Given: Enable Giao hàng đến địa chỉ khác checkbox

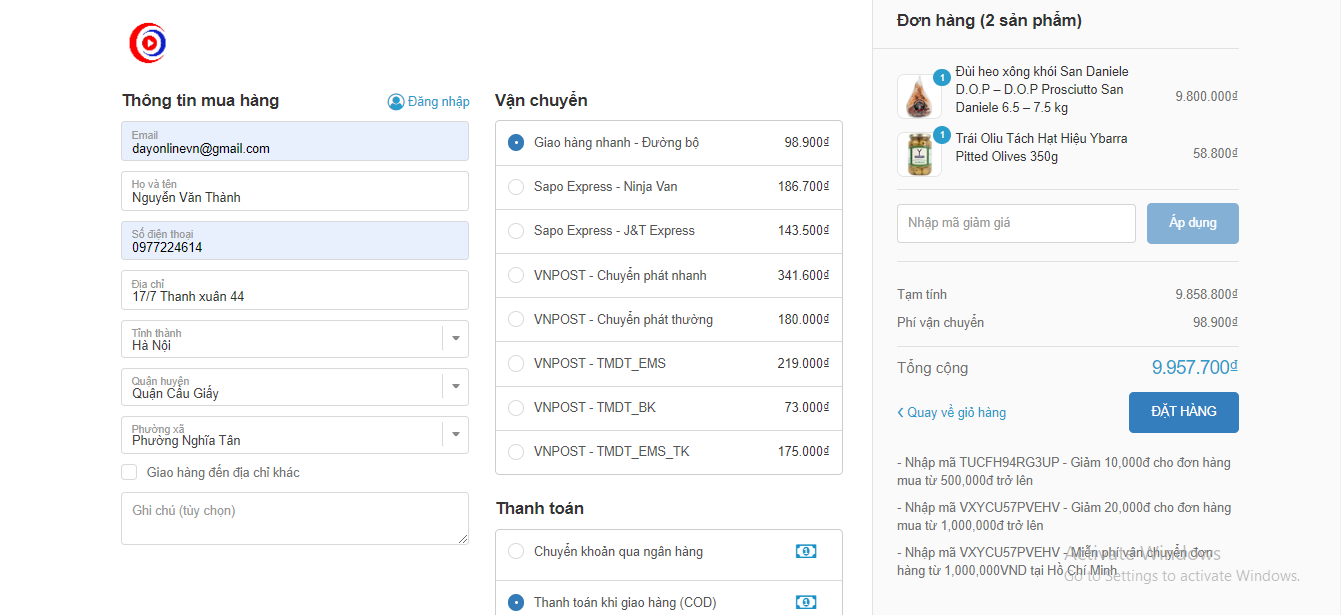Looking at the screenshot, I should [x=130, y=472].
